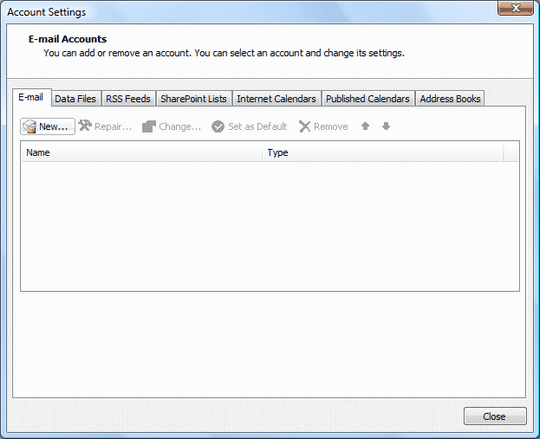Show the Published Calendars tab
The height and width of the screenshot is (439, 540).
(x=367, y=99)
